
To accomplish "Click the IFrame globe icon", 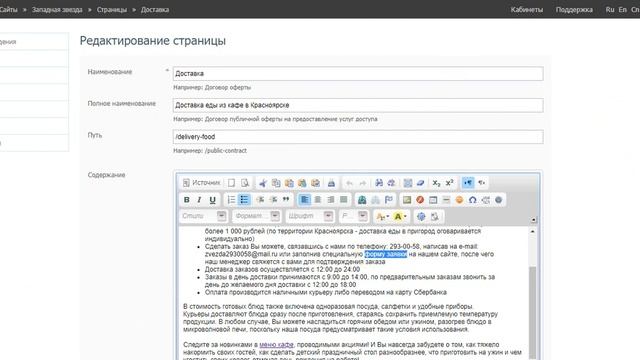I will 498,200.
